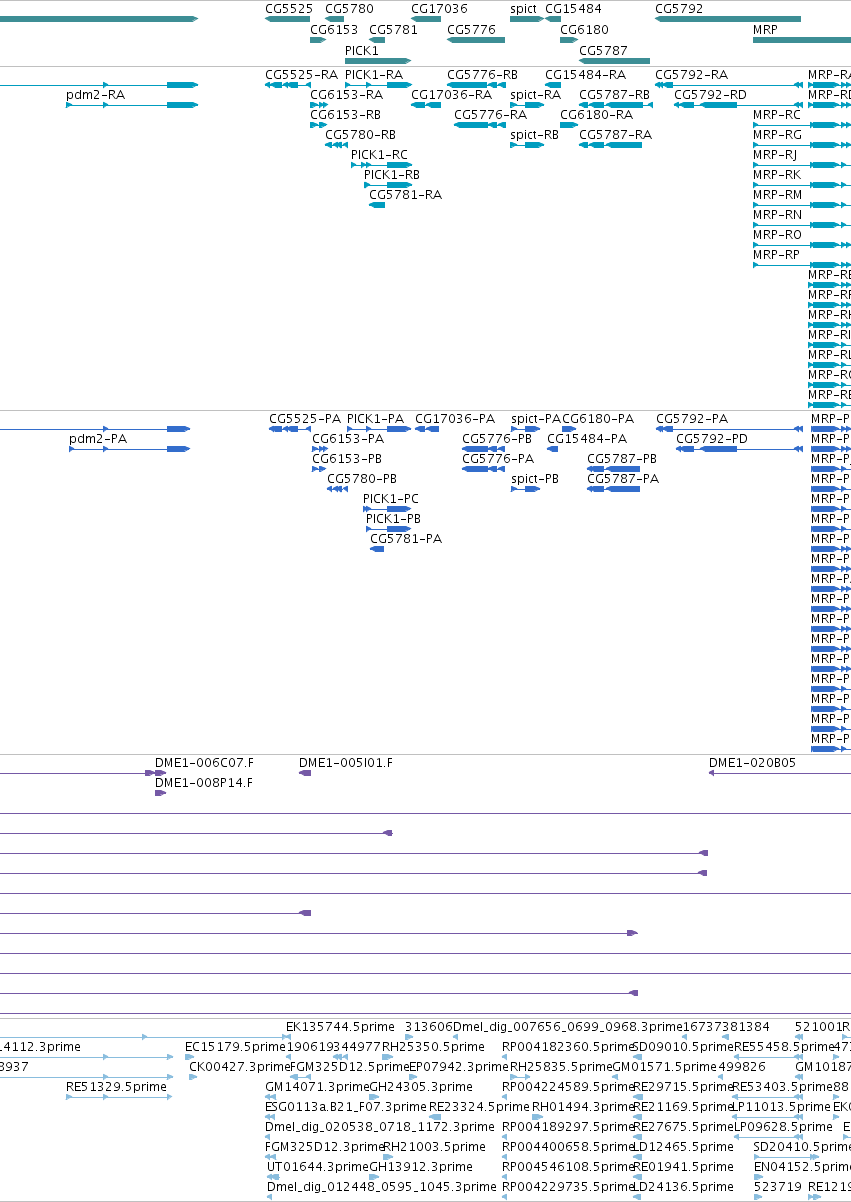
Task: Click the EK135744.5prime EST label
Action: [x=341, y=1027]
